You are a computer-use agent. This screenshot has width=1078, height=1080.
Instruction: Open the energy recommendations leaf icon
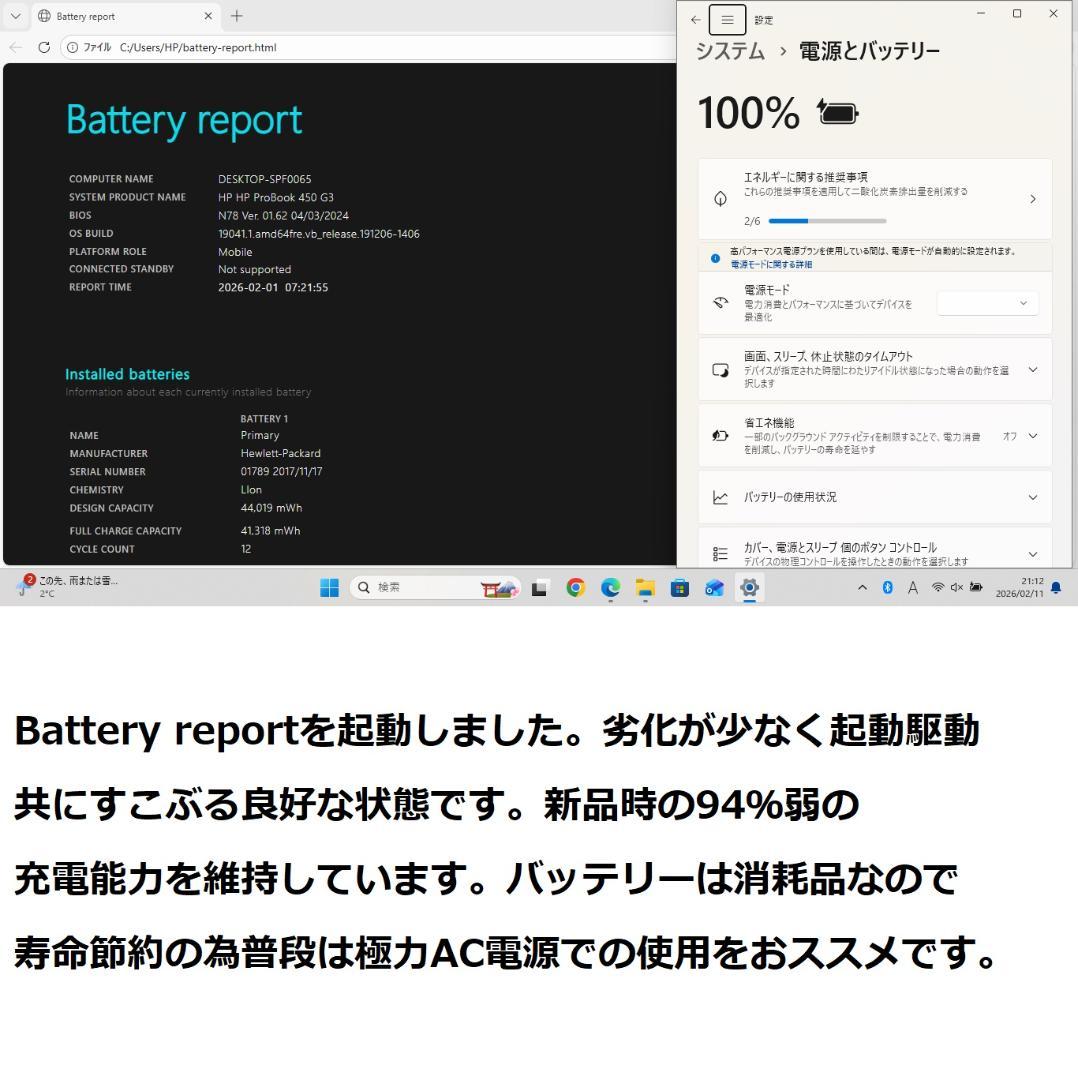pos(720,198)
